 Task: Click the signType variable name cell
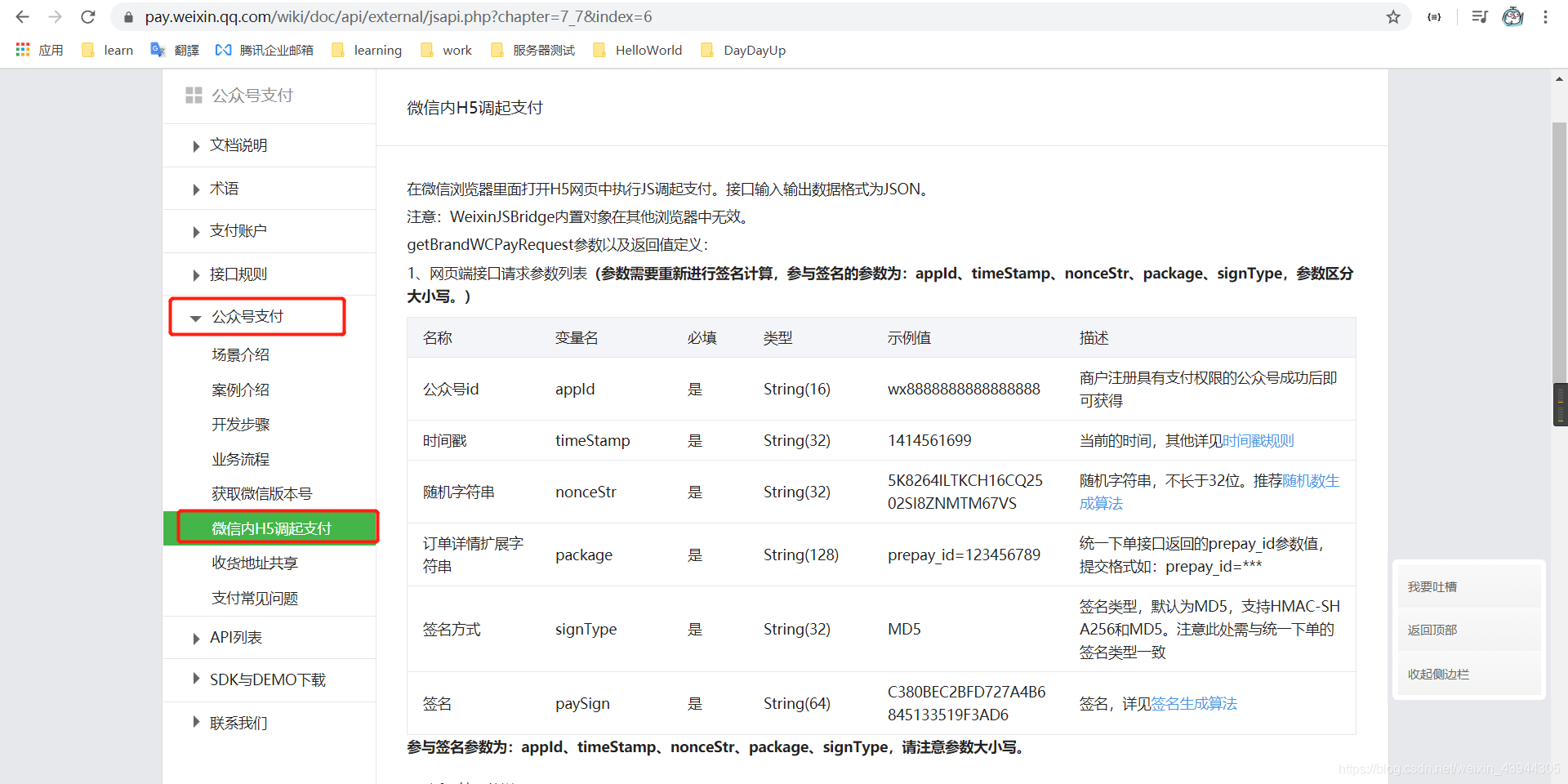pyautogui.click(x=586, y=630)
